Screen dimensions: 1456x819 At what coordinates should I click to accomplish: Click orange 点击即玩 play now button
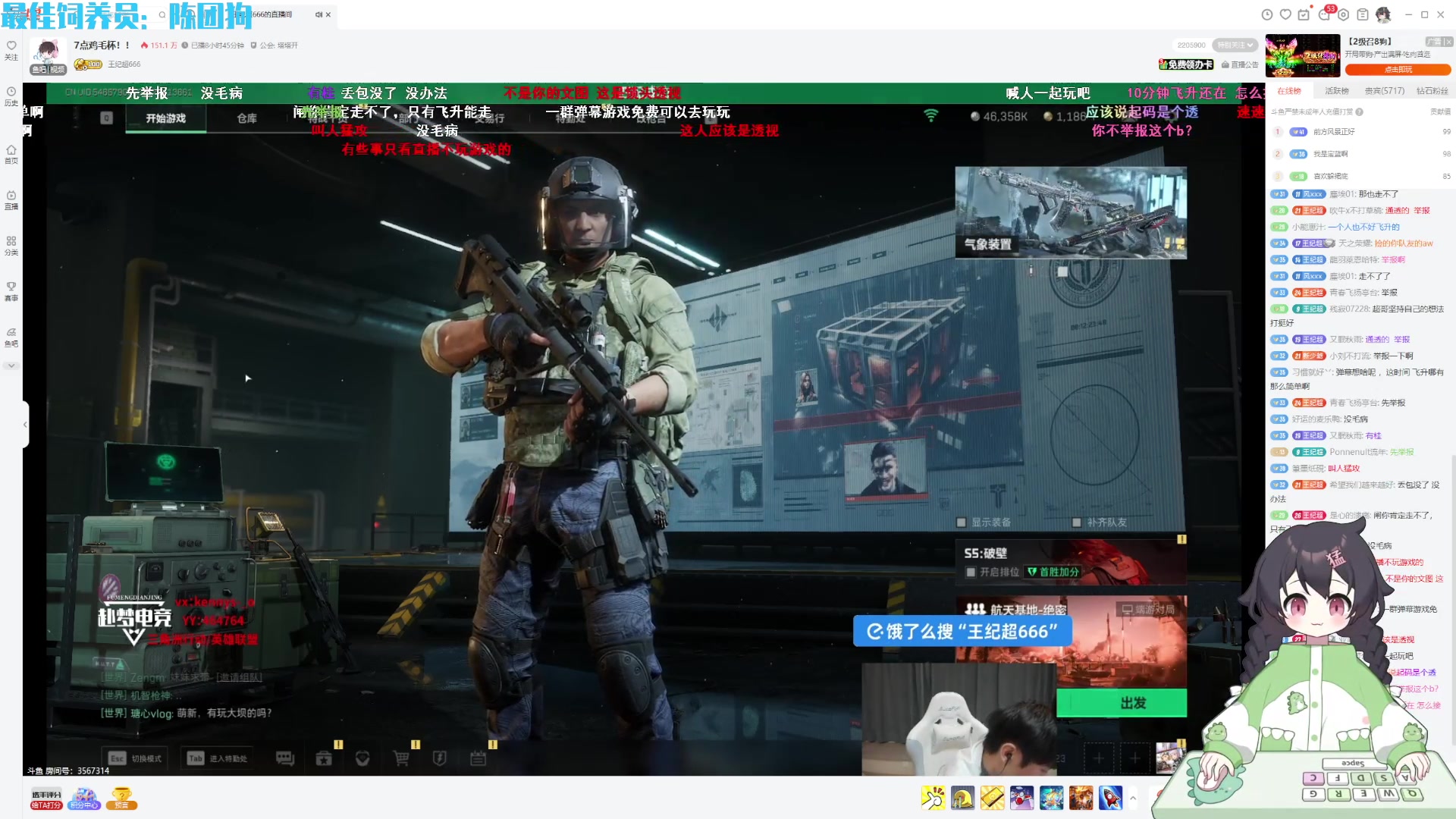tap(1398, 70)
